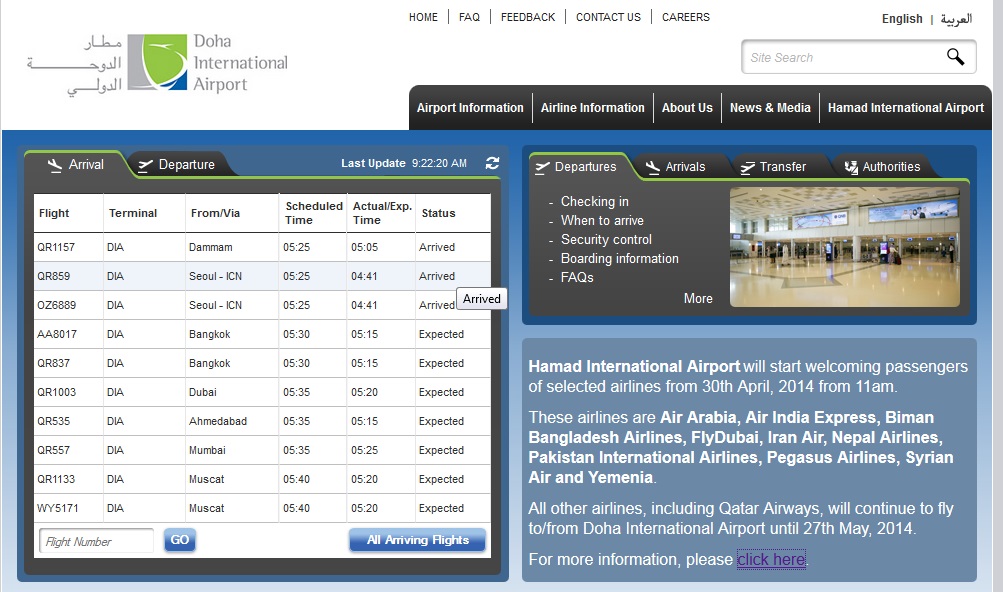
Task: Open the CAREERS link
Action: pos(686,17)
